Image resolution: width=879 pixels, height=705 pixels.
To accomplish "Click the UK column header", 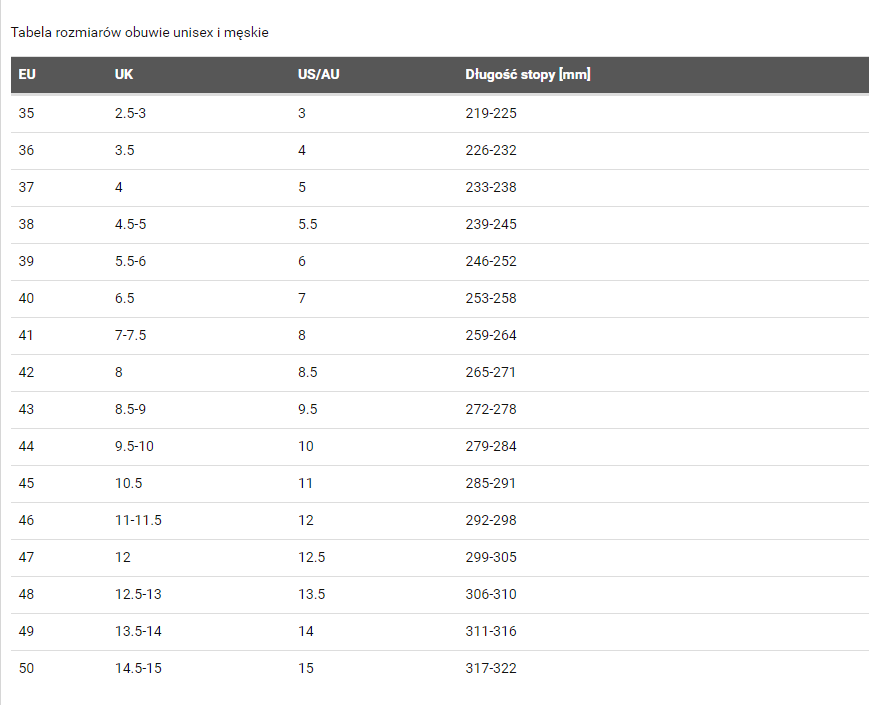I will click(x=124, y=75).
